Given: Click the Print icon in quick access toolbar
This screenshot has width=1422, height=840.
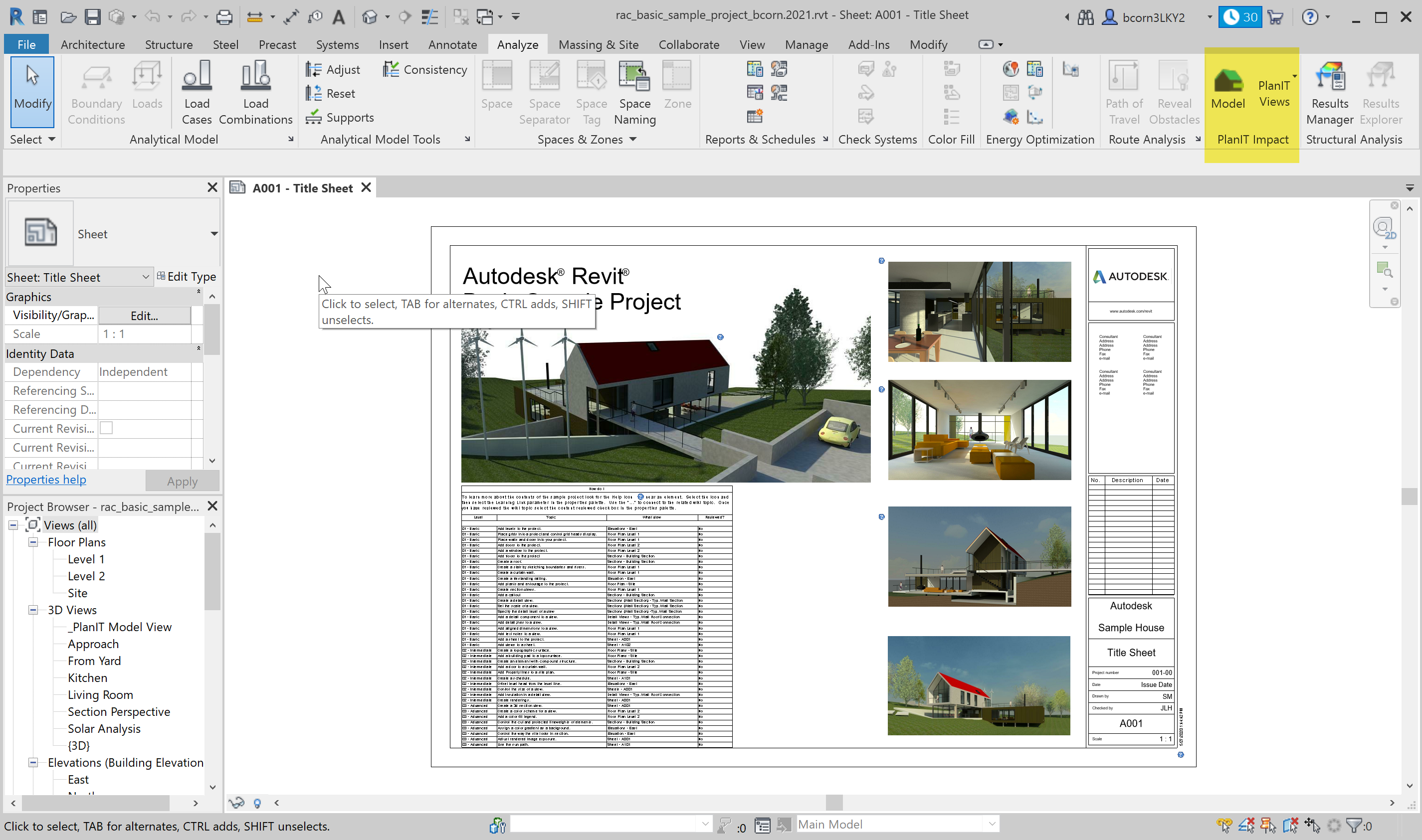Looking at the screenshot, I should tap(224, 17).
